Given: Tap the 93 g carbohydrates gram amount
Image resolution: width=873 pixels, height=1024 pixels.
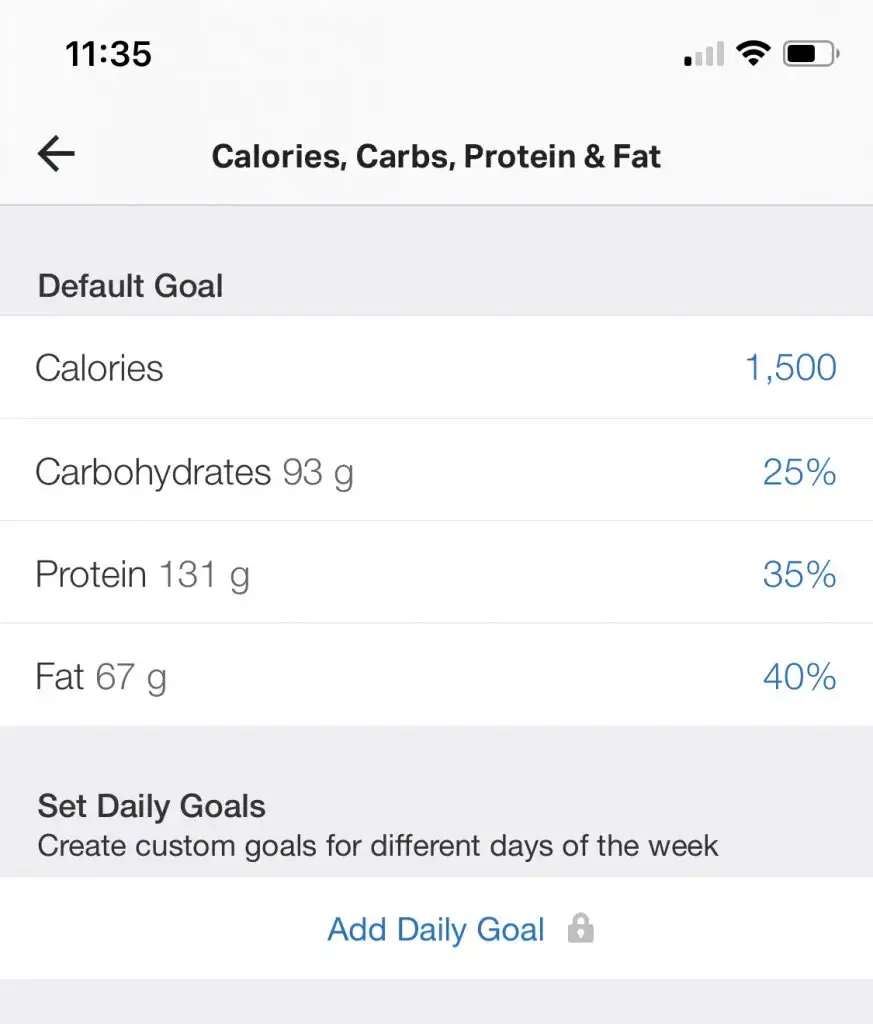Looking at the screenshot, I should [x=318, y=471].
